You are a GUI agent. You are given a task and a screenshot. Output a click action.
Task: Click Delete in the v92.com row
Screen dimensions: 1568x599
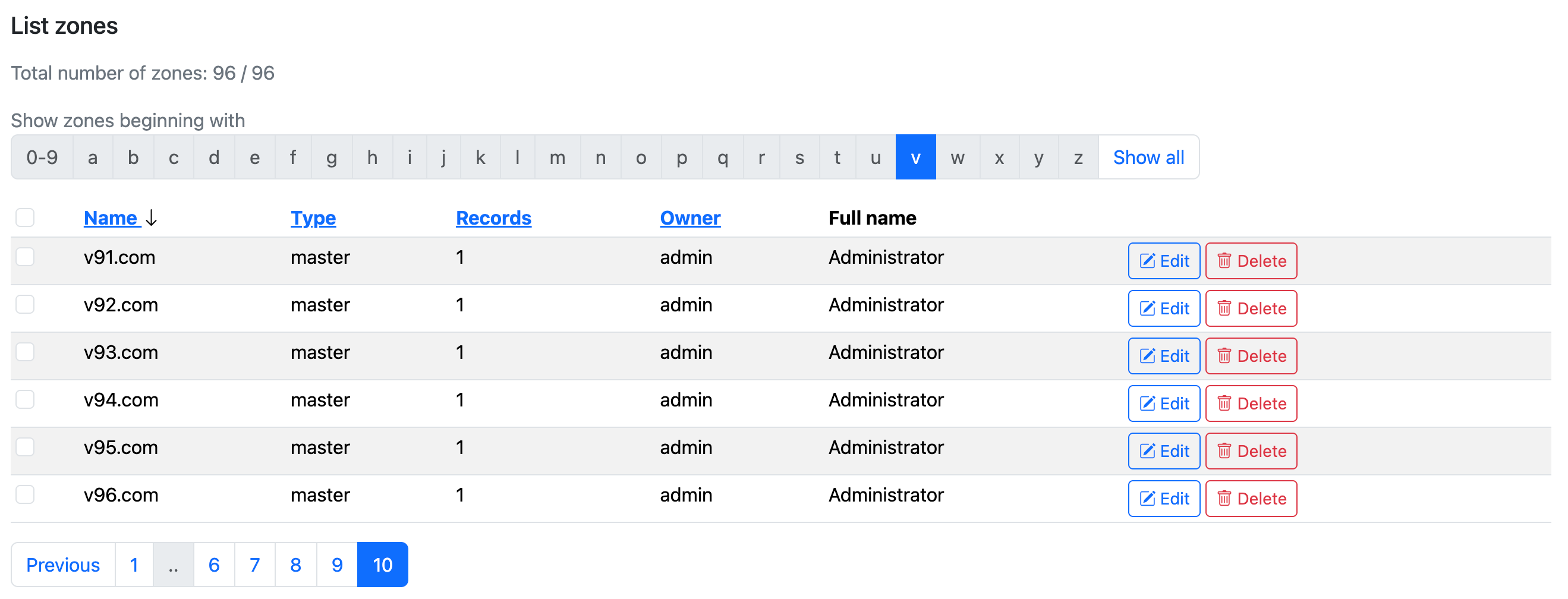coord(1251,308)
